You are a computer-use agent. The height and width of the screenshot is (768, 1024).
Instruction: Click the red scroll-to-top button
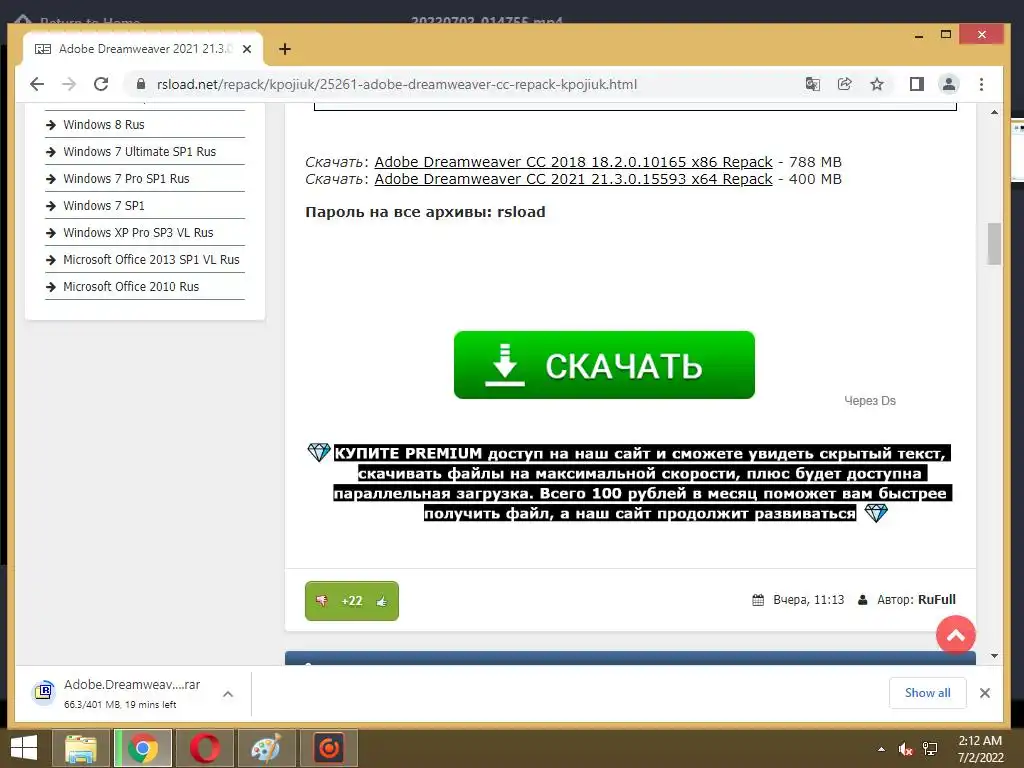coord(955,635)
